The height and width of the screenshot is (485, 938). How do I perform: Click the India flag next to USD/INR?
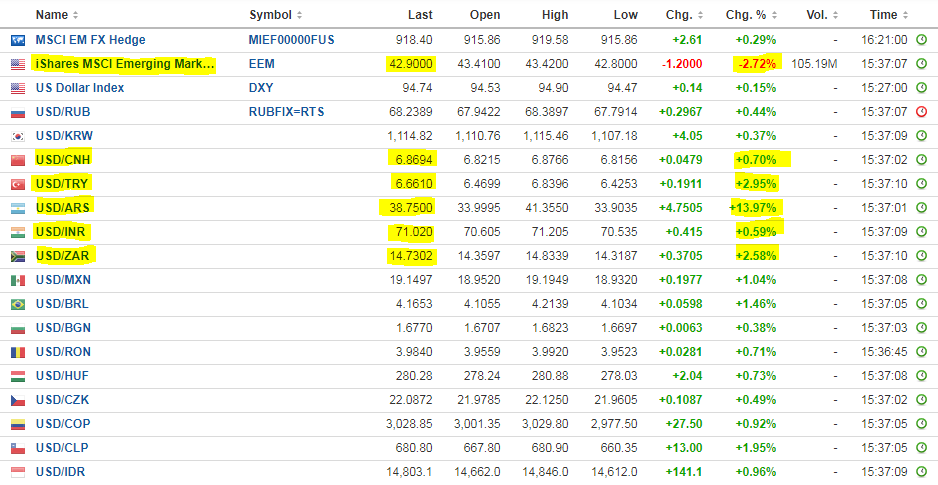click(x=18, y=232)
